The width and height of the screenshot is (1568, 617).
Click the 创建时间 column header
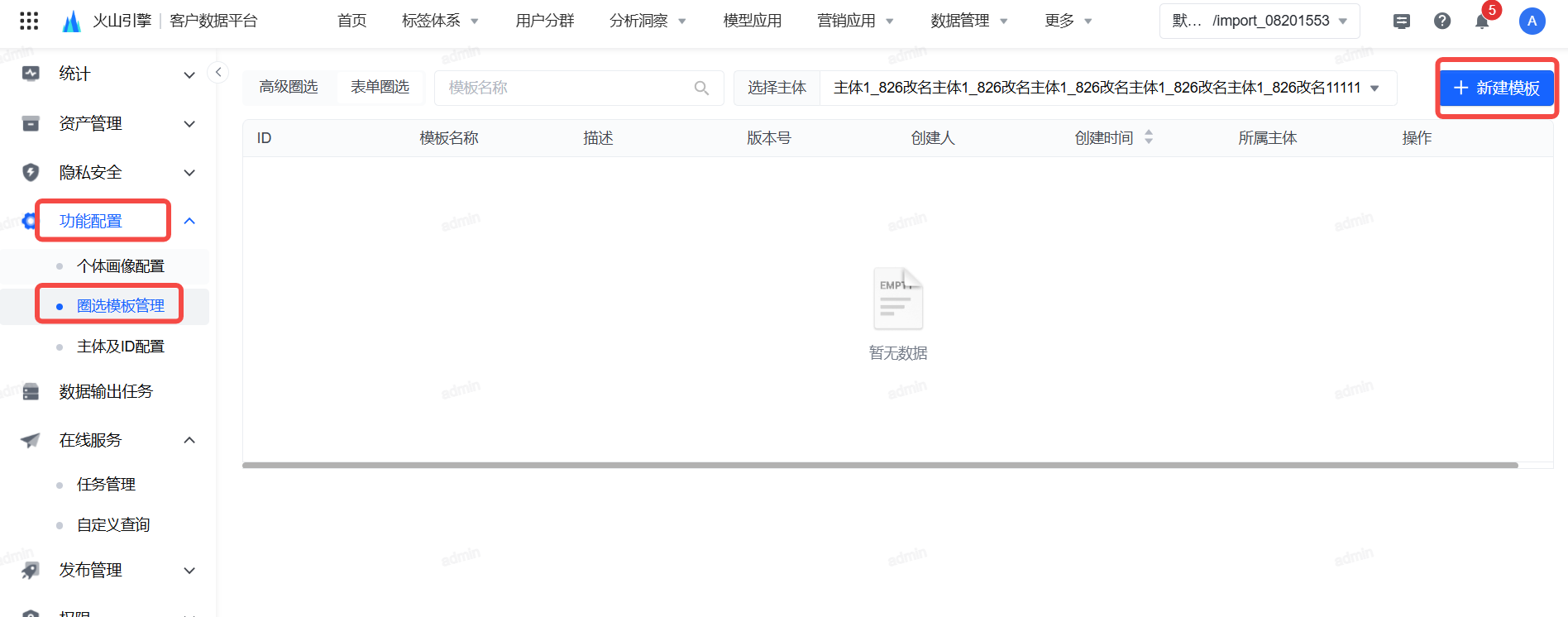pos(1104,138)
